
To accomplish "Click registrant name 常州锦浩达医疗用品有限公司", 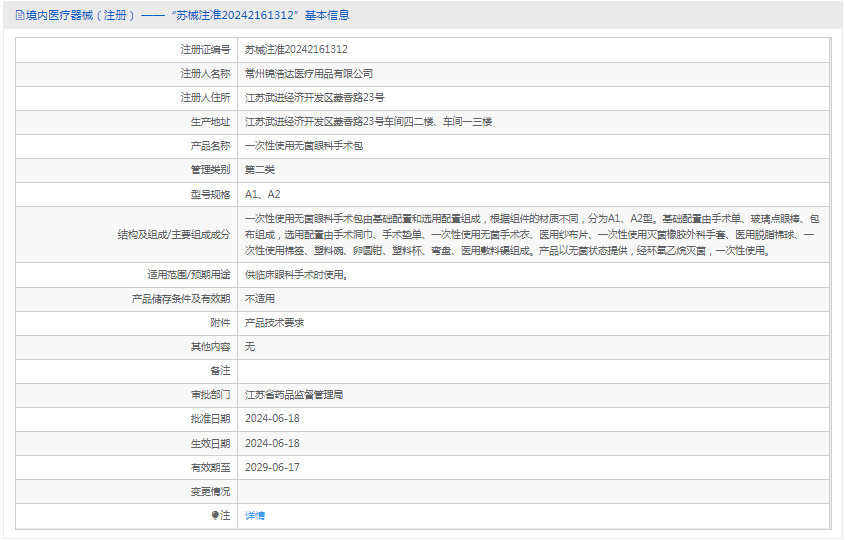I will [309, 74].
